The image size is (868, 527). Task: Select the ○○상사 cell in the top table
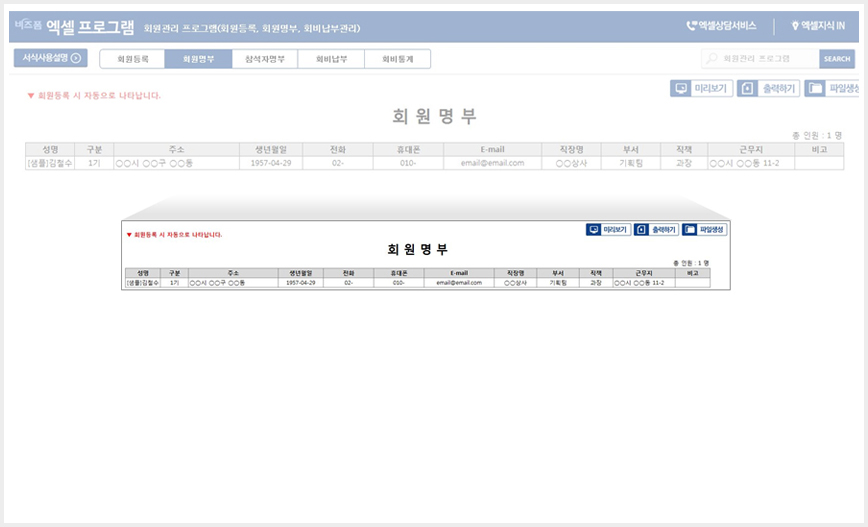(571, 163)
